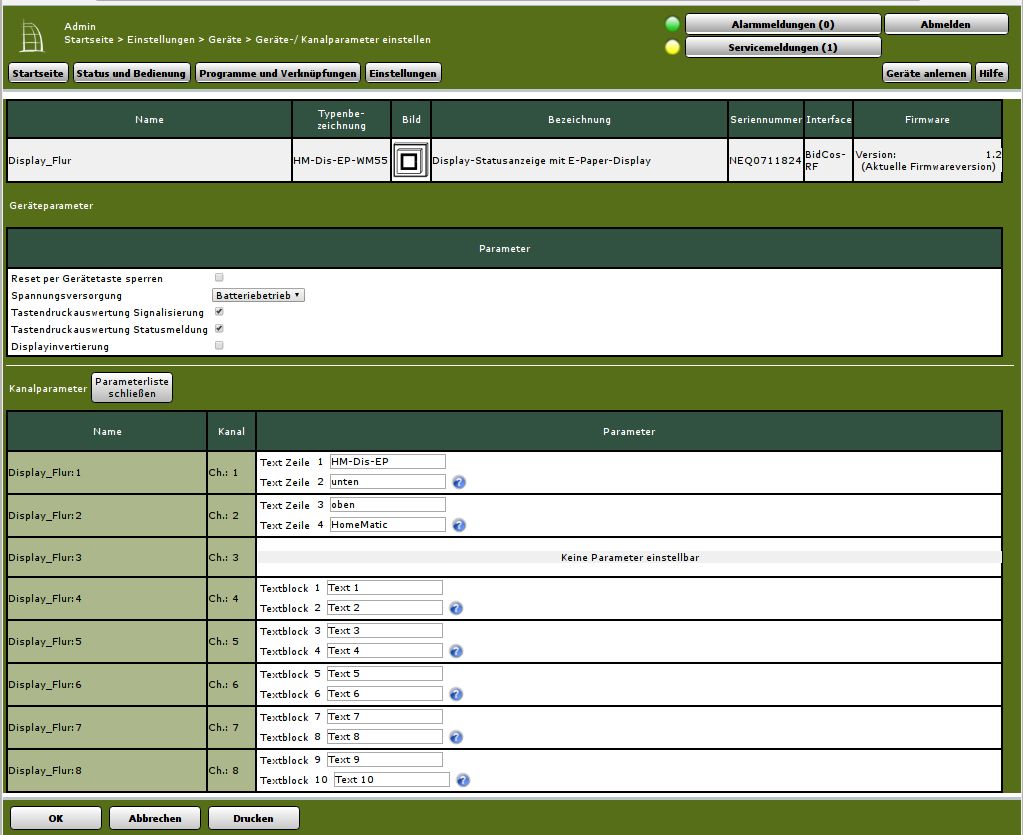Open help icon beside Text Zeile 4
This screenshot has height=835, width=1023.
[x=459, y=525]
